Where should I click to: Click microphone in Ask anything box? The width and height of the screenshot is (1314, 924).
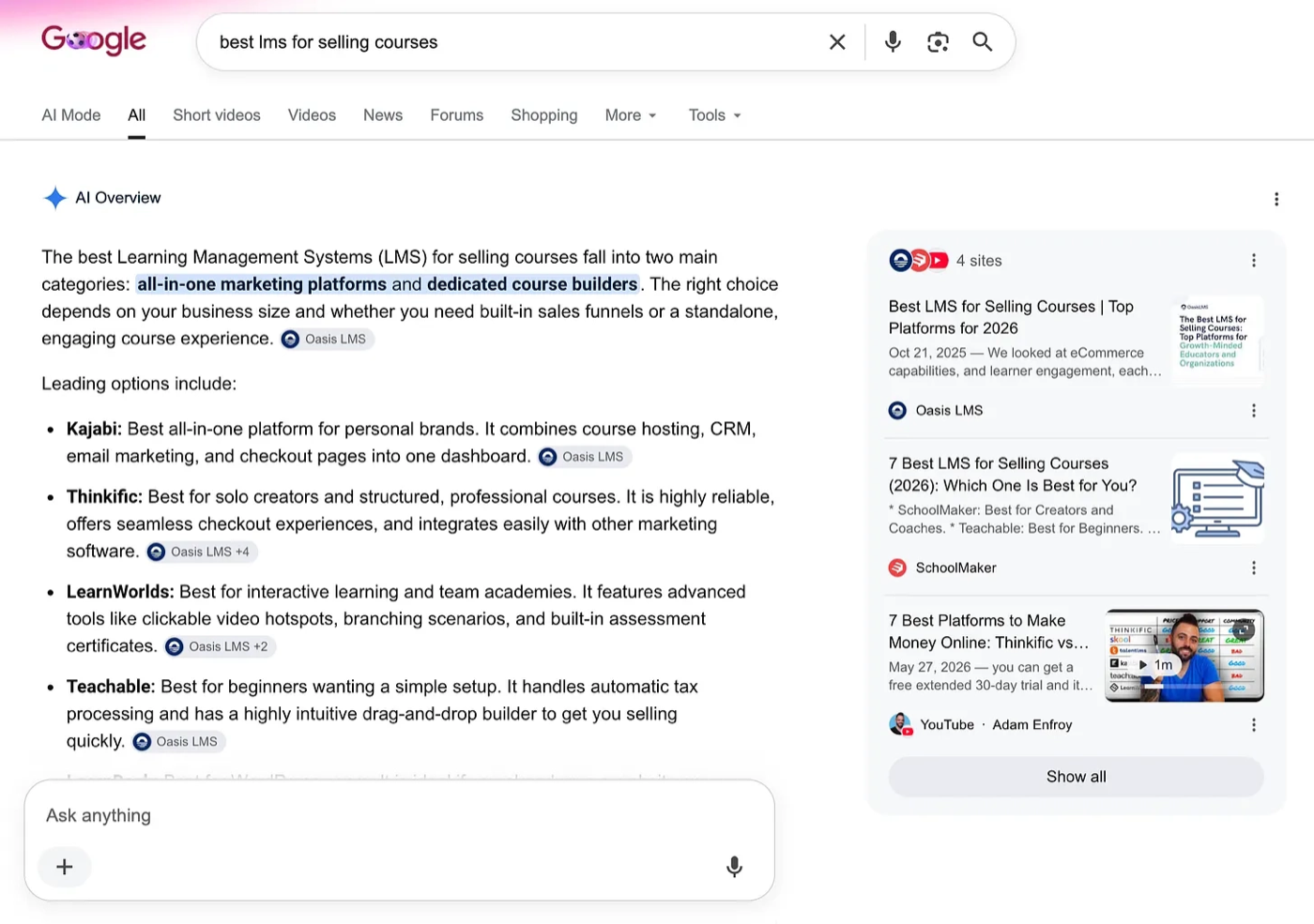[735, 867]
